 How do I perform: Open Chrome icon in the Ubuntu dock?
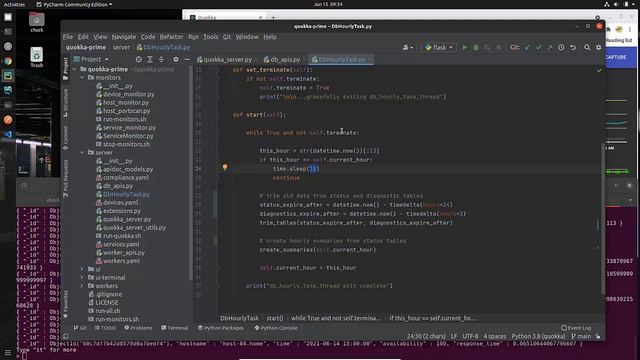8,61
